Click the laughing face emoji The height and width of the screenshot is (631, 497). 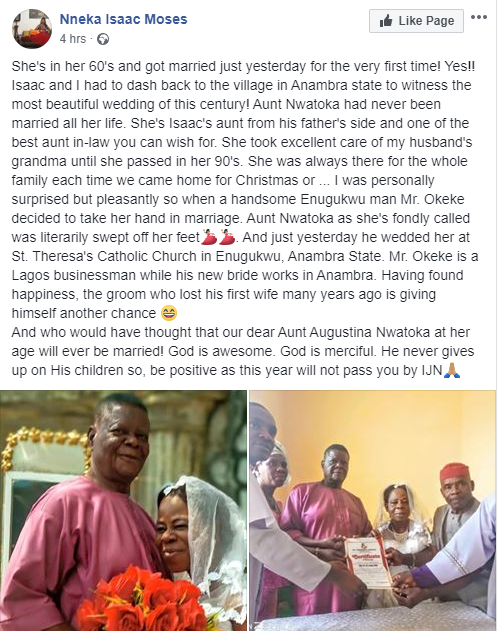(169, 313)
